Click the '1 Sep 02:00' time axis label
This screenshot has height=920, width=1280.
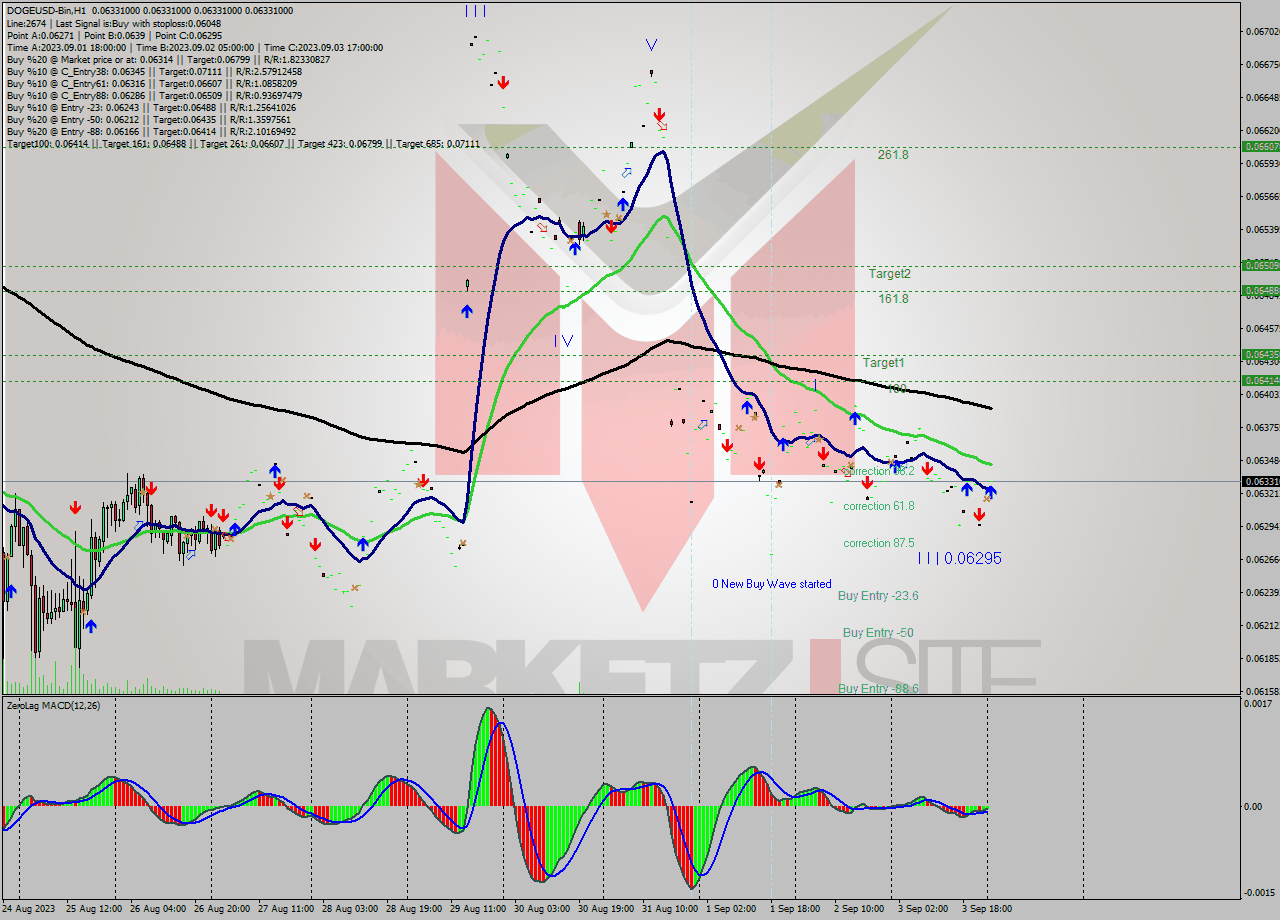point(731,909)
